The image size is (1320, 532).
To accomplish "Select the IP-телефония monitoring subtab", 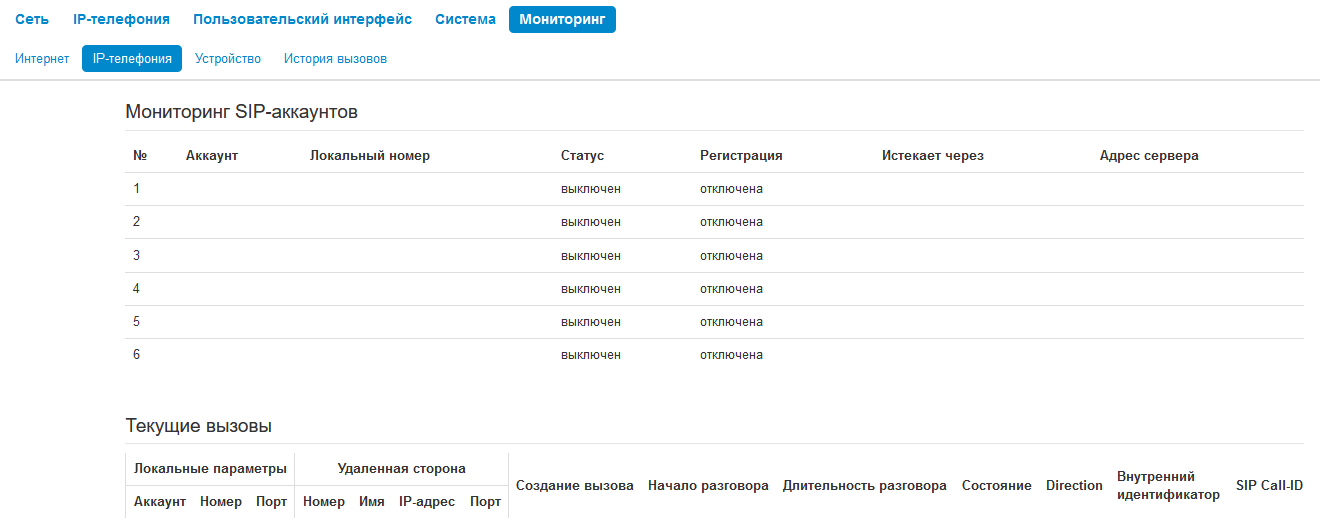I will [132, 59].
